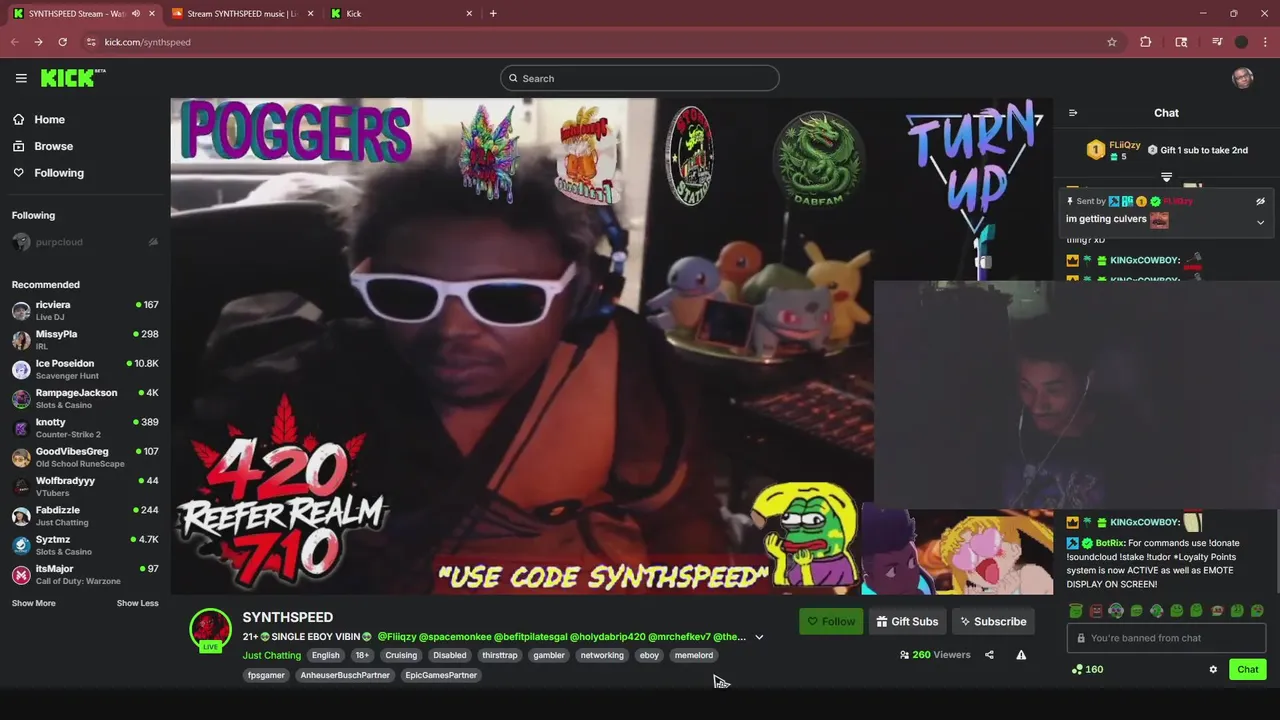Viewport: 1280px width, 720px height.
Task: Expand the gift leaderboard handle
Action: point(1166,177)
